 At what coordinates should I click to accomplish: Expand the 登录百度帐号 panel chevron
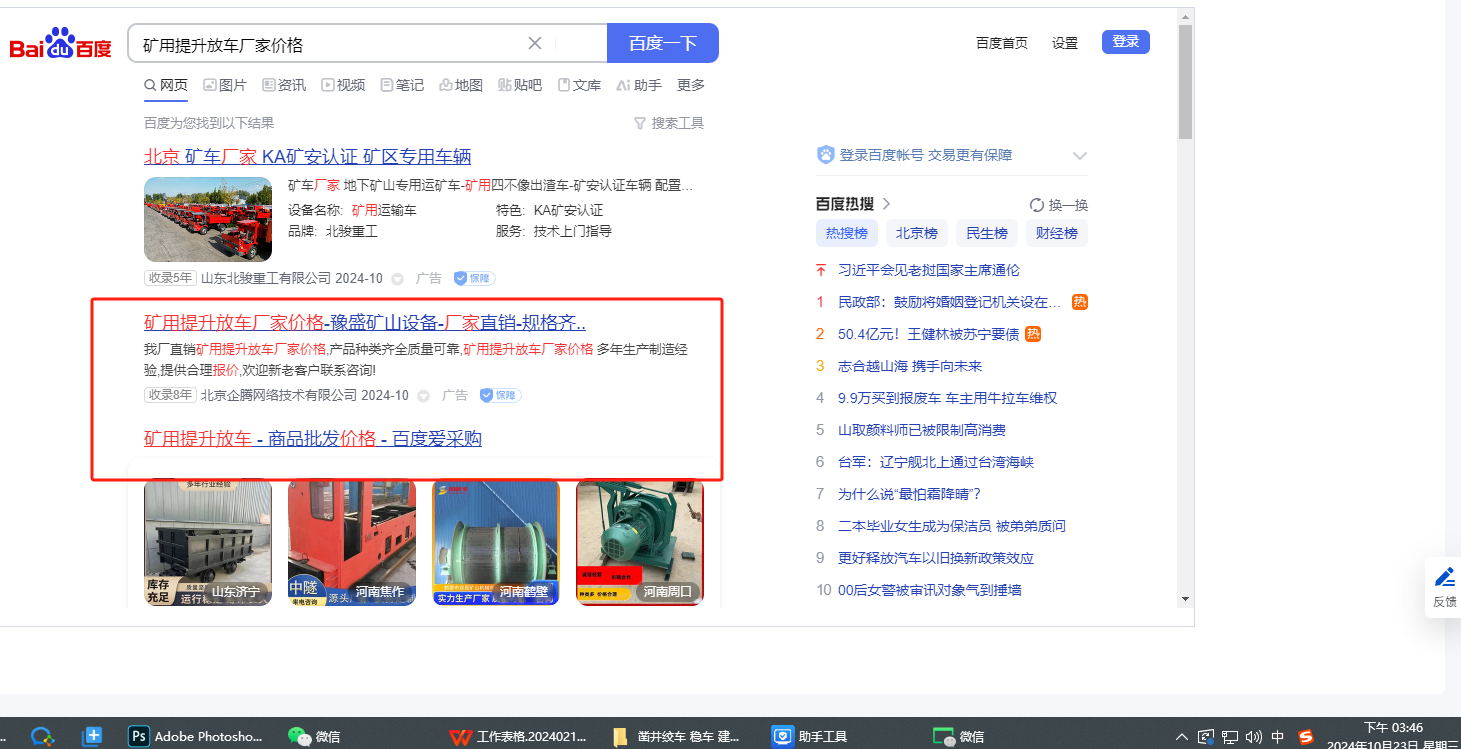[1080, 155]
